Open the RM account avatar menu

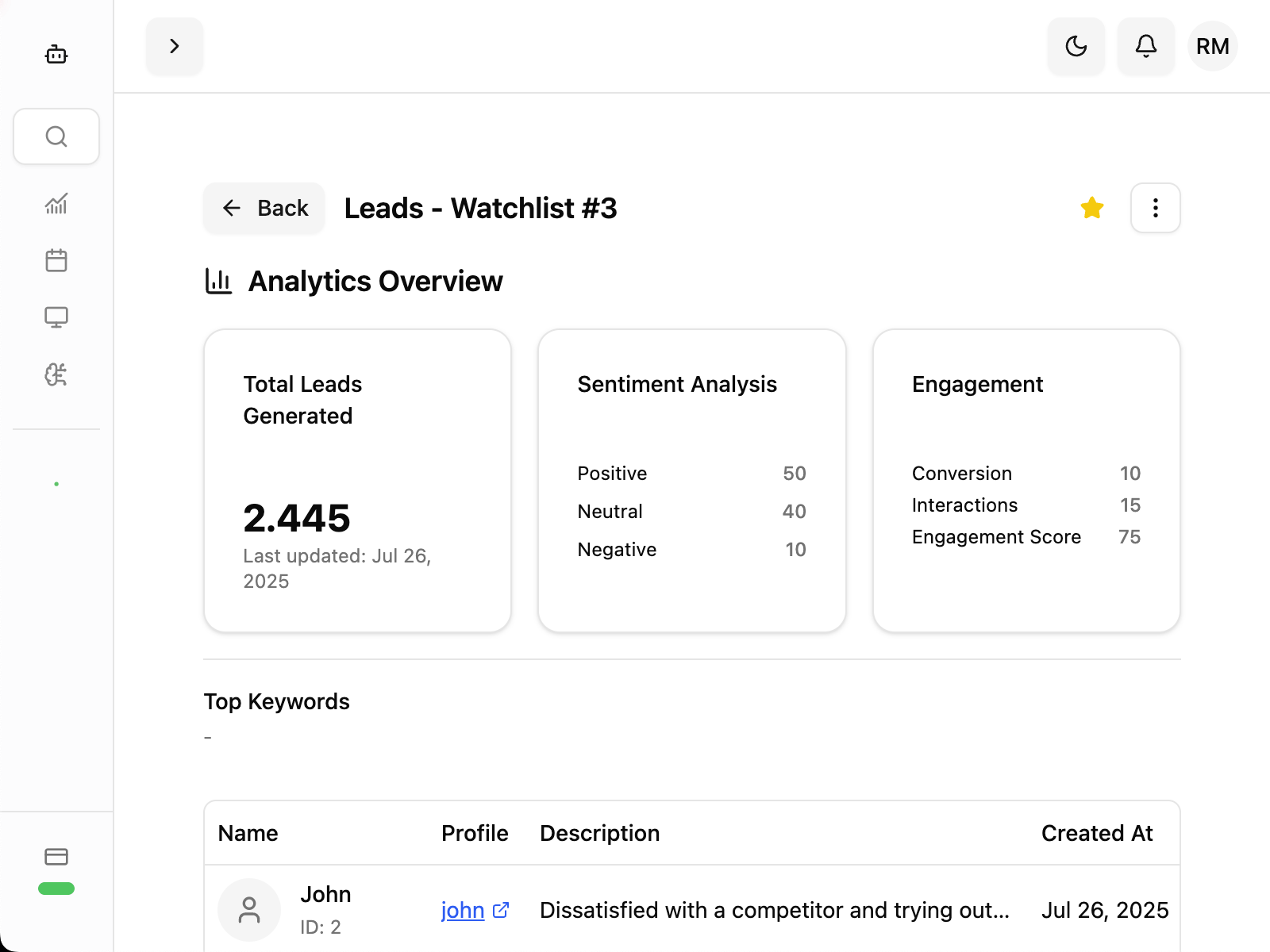pos(1212,46)
